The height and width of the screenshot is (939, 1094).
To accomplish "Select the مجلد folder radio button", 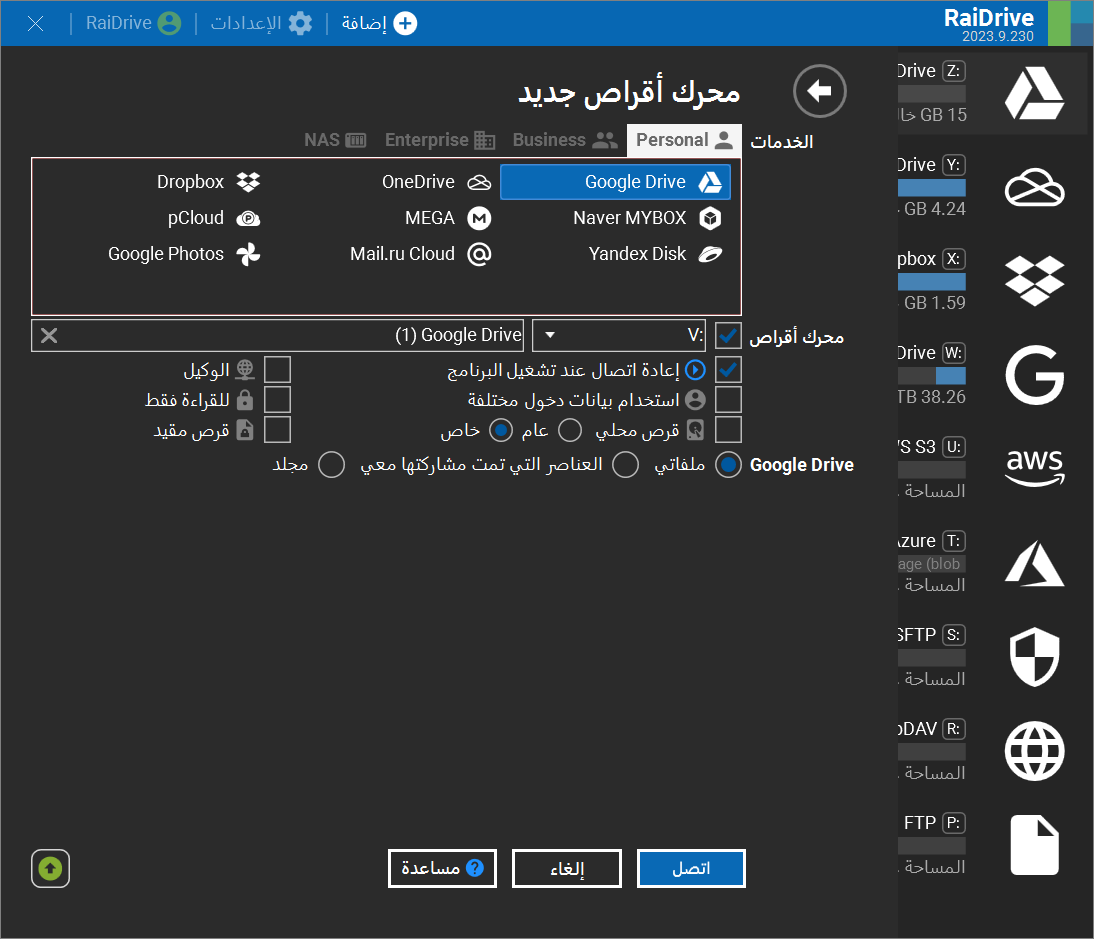I will pos(331,465).
